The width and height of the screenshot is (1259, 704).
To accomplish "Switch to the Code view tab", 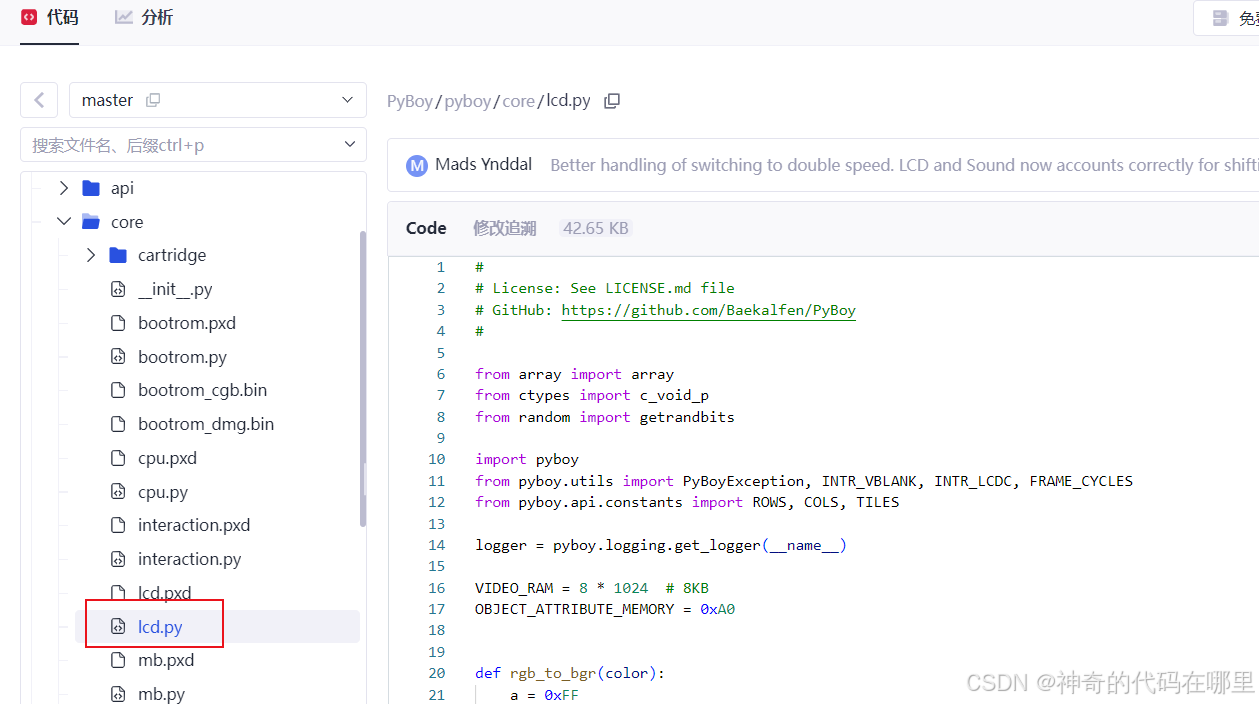I will pyautogui.click(x=426, y=228).
